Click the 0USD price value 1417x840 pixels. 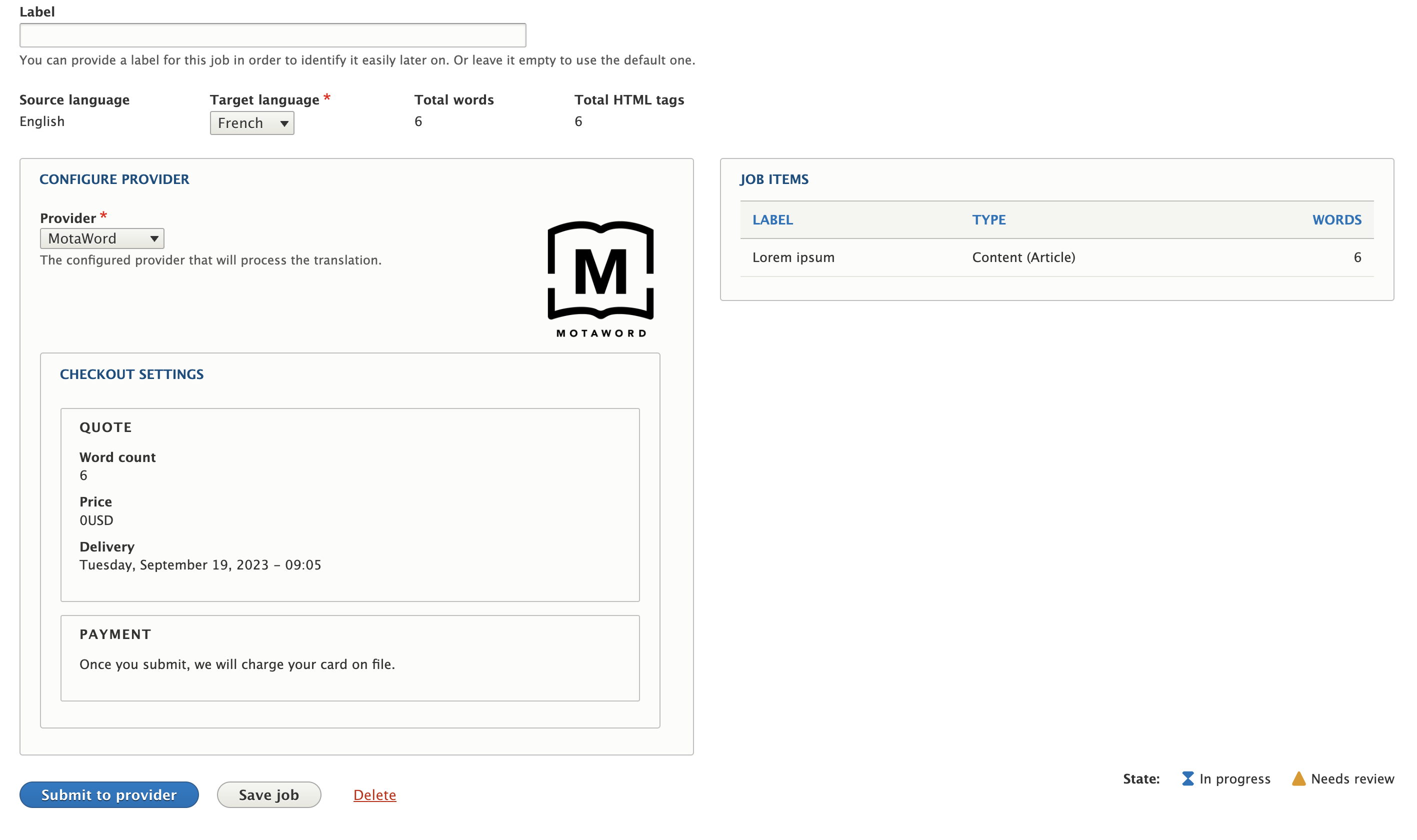tap(96, 520)
